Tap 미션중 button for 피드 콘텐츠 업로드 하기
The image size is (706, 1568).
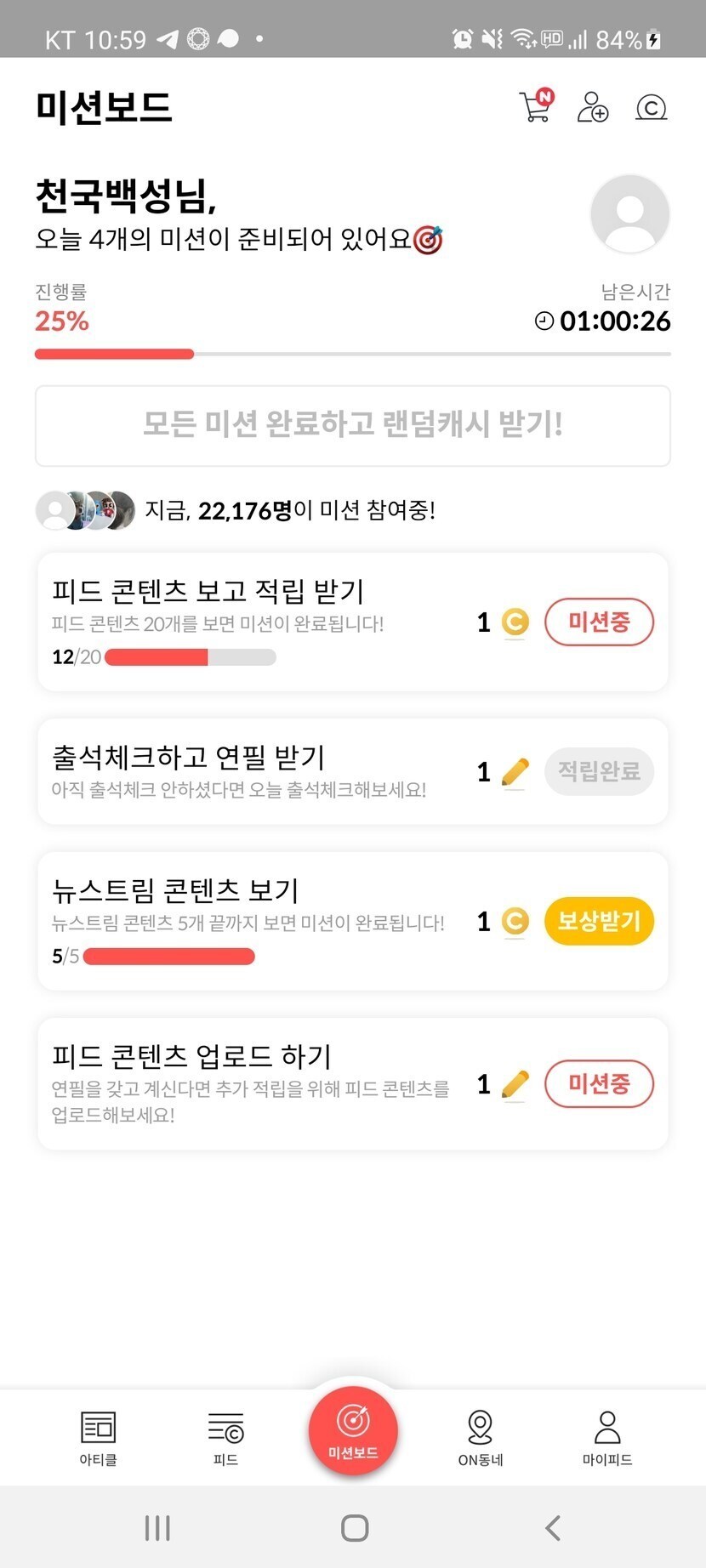click(x=599, y=1084)
